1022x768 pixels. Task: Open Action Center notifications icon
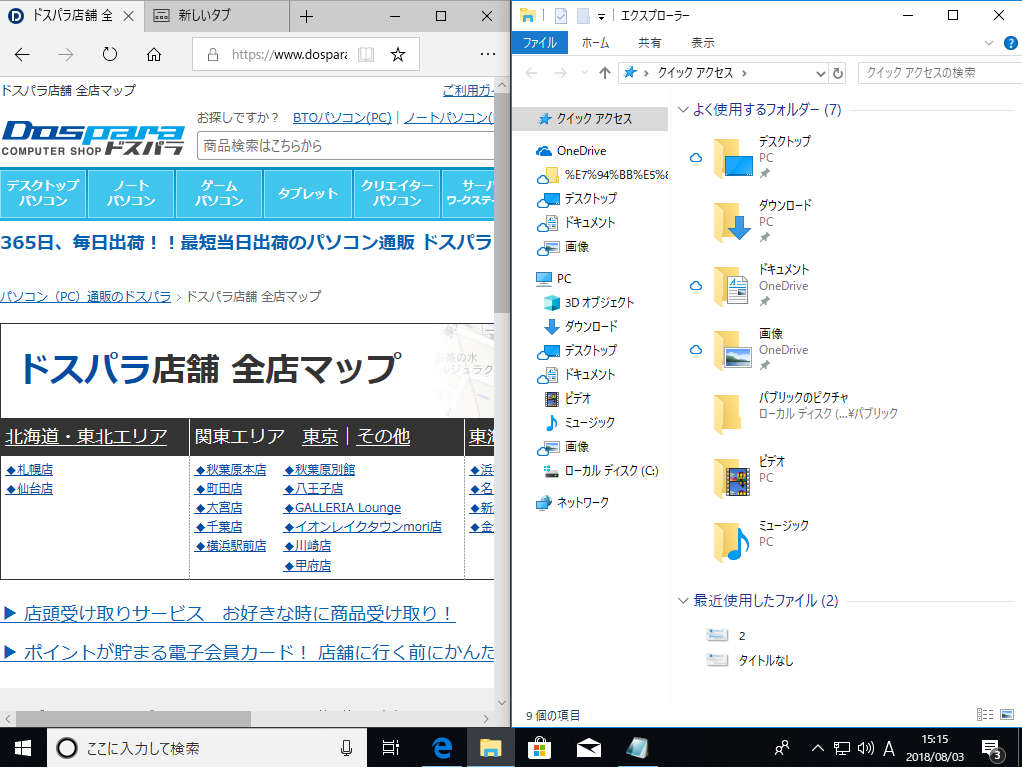pyautogui.click(x=992, y=748)
